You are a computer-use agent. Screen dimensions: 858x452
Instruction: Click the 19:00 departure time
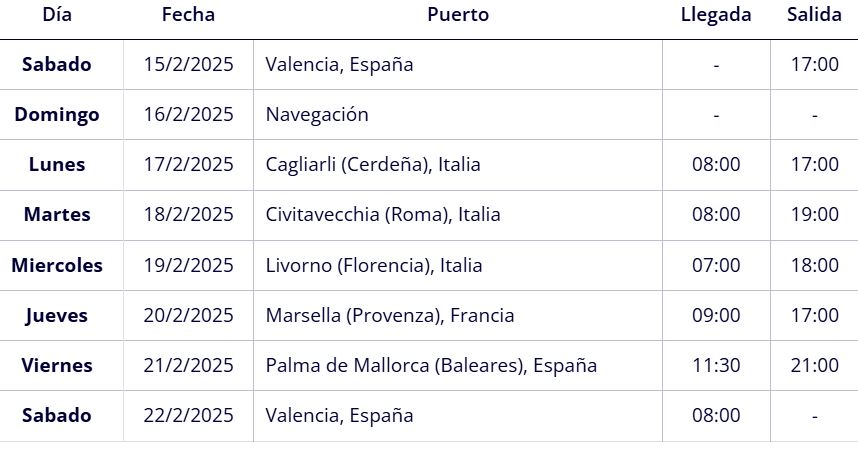[814, 214]
